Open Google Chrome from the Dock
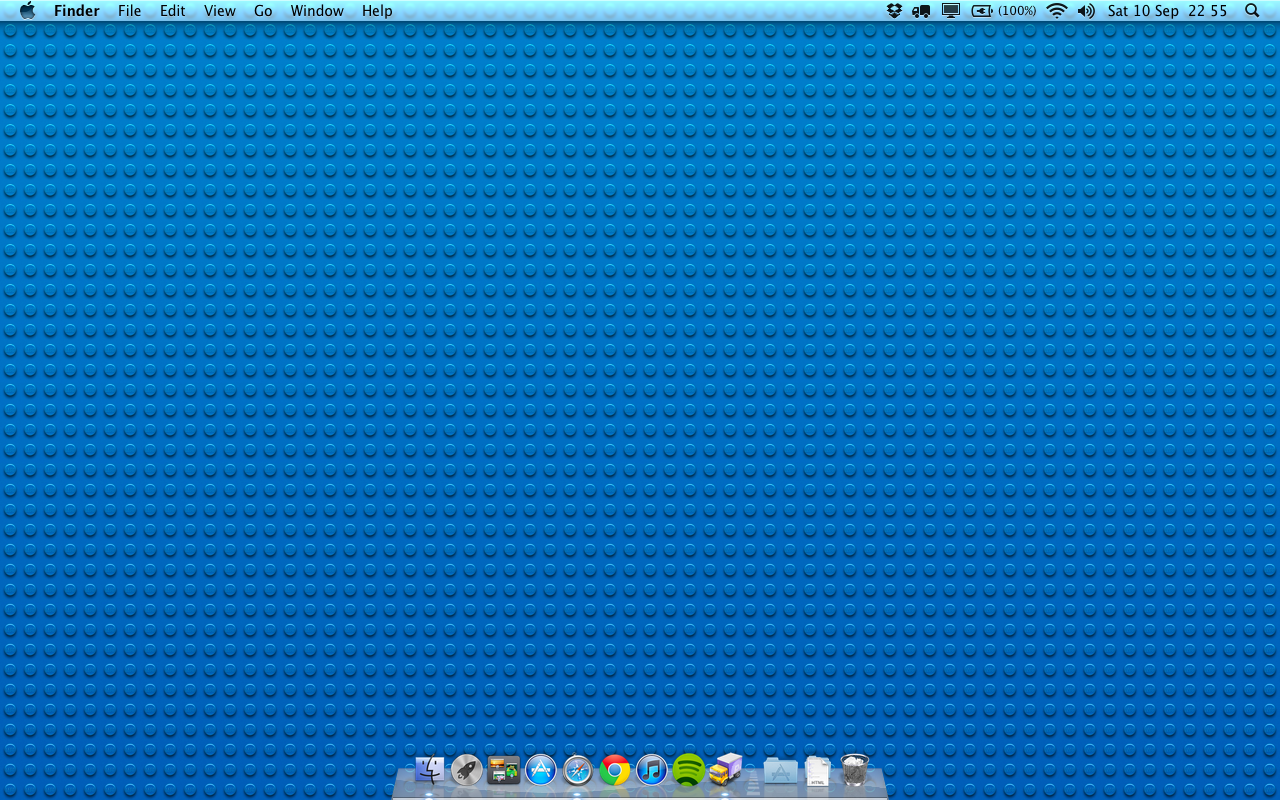Image resolution: width=1280 pixels, height=800 pixels. 615,770
